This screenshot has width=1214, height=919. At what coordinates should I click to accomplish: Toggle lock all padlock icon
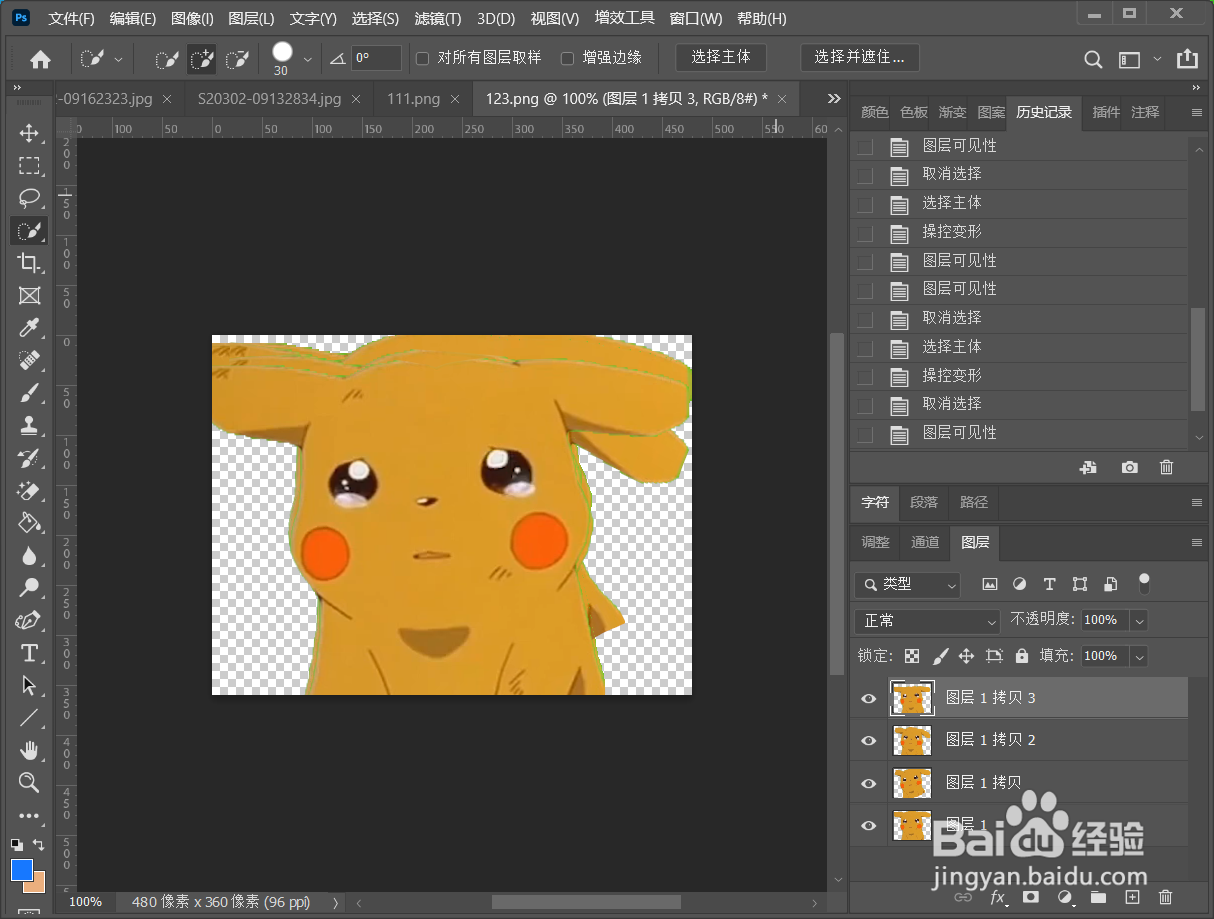pos(1021,656)
